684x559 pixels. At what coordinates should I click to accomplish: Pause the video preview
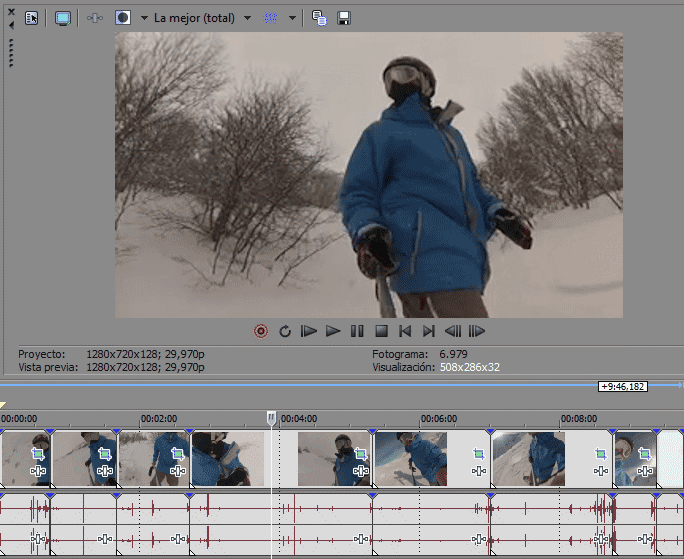click(x=357, y=331)
